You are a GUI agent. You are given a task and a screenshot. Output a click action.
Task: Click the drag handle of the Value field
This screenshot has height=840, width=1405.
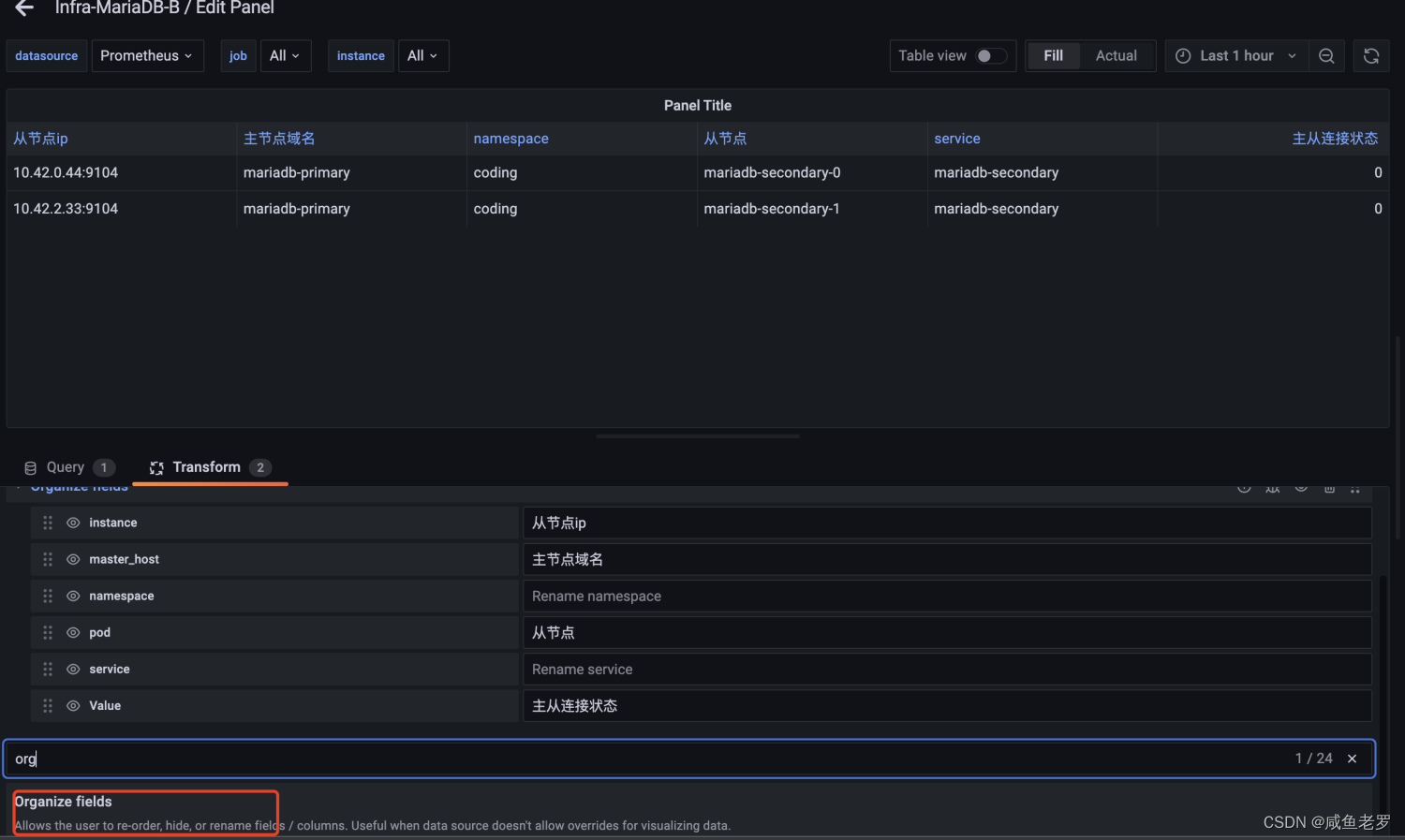pos(48,705)
